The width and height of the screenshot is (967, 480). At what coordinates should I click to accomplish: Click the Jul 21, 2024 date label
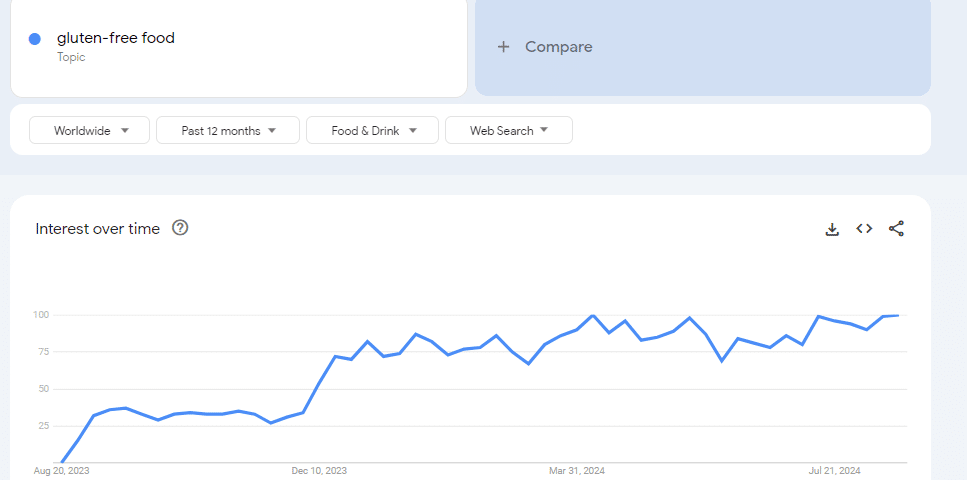click(834, 470)
